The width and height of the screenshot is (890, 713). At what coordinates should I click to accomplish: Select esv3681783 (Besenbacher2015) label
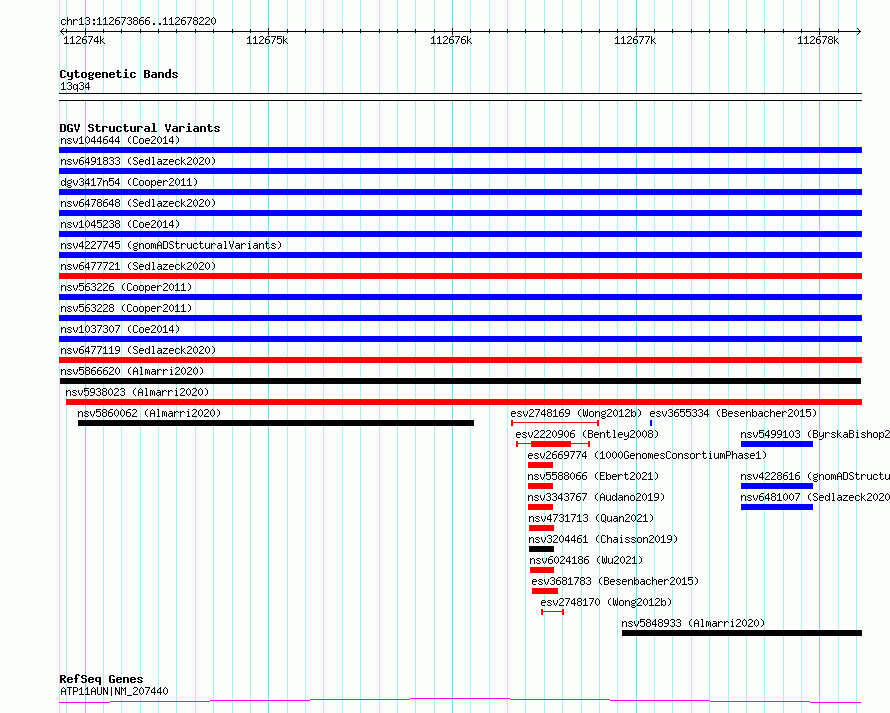615,581
